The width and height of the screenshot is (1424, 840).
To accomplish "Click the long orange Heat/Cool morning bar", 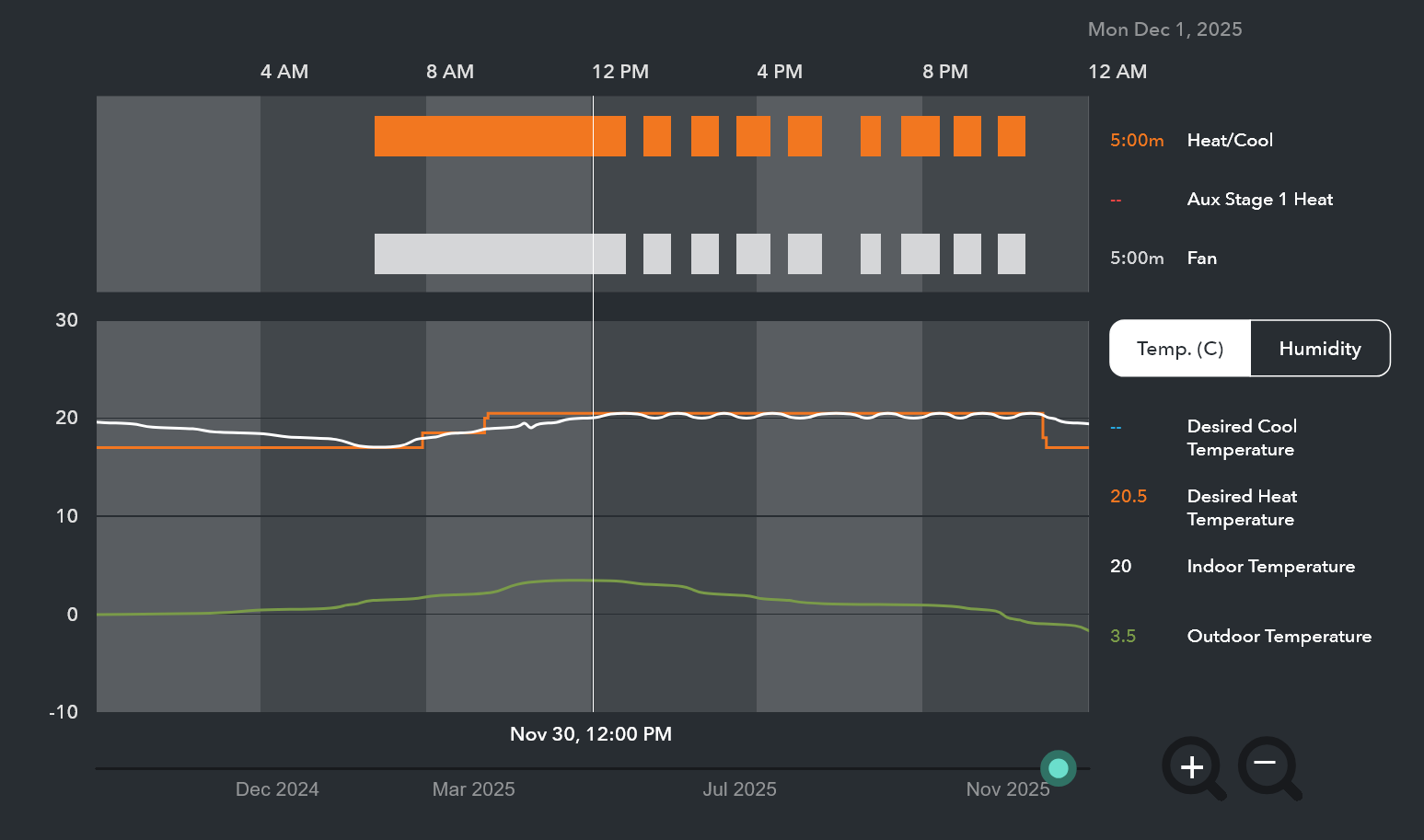I will tap(499, 136).
